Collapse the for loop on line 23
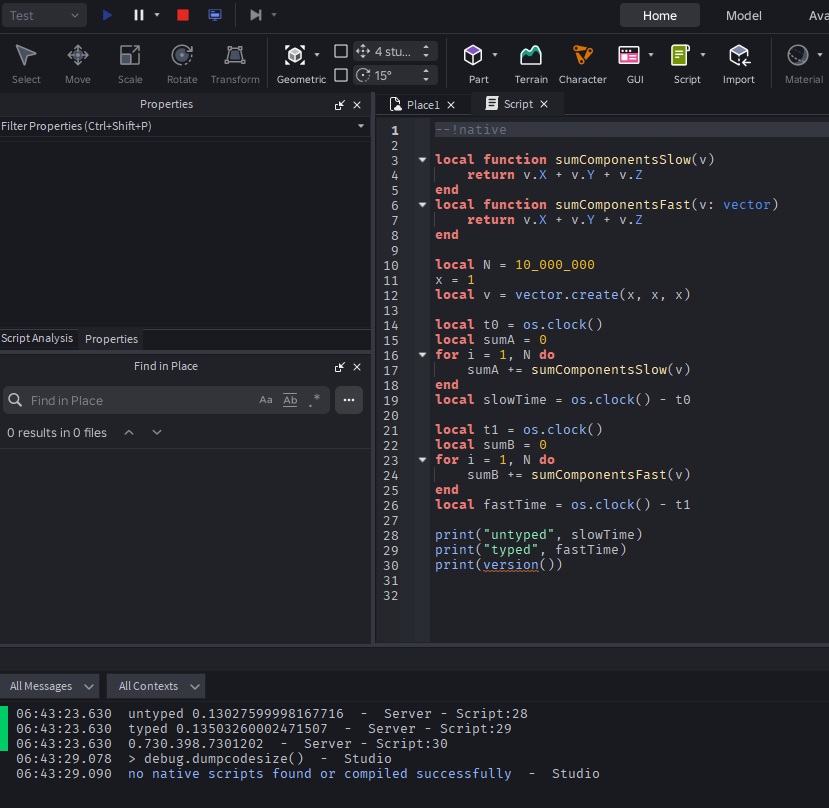 tap(422, 460)
